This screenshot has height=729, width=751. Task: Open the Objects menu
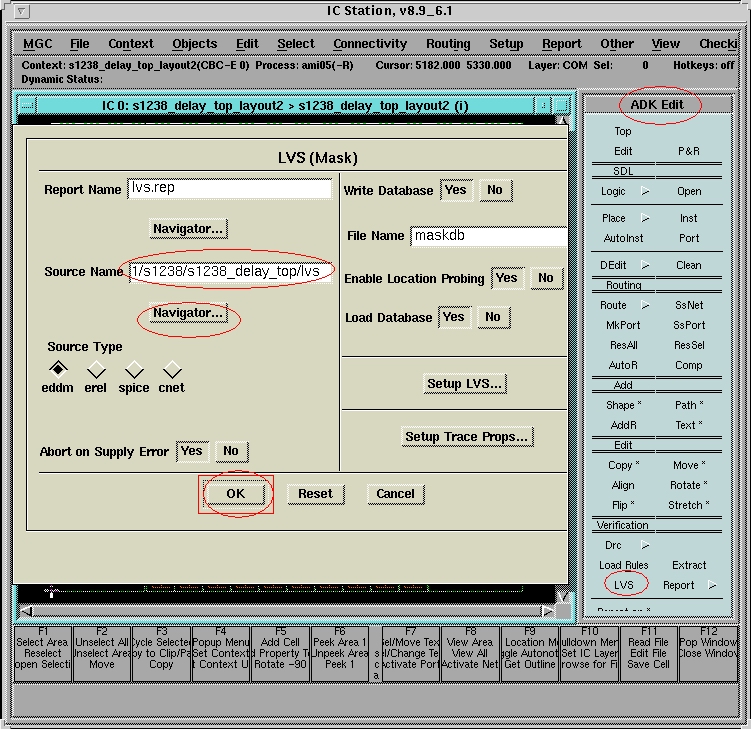(194, 44)
